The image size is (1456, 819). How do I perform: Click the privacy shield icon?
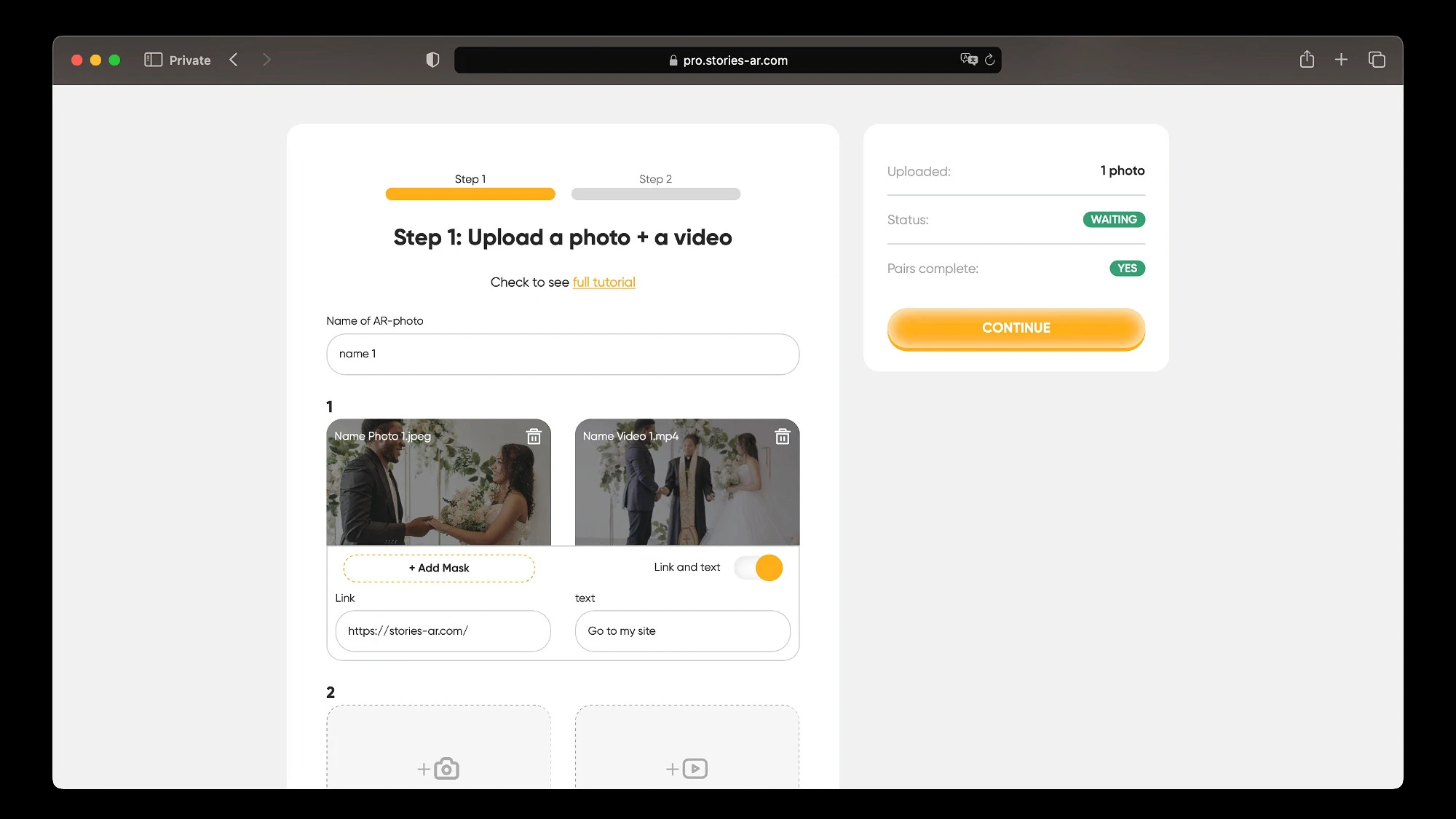432,60
